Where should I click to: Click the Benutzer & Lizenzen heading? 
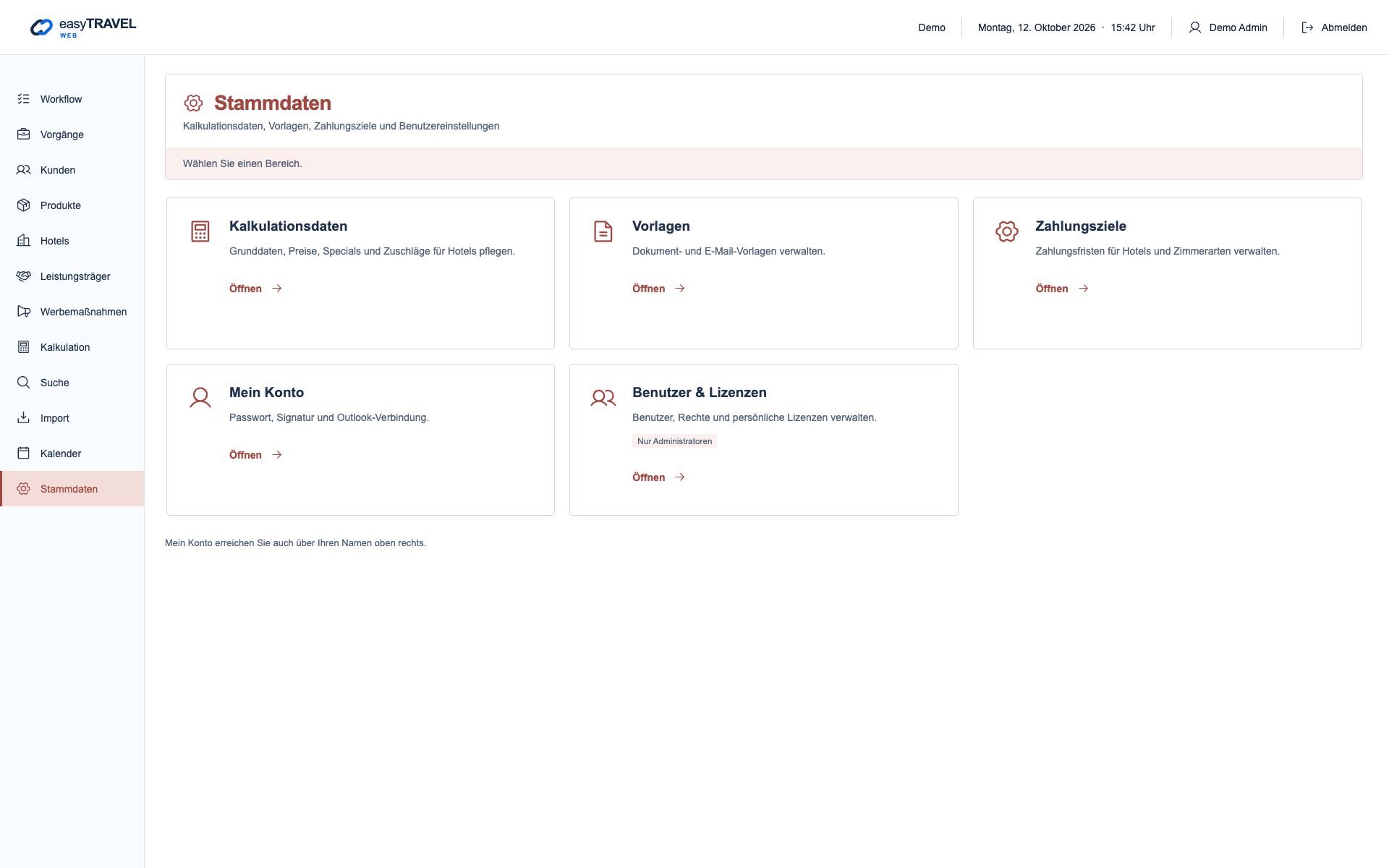pyautogui.click(x=700, y=393)
